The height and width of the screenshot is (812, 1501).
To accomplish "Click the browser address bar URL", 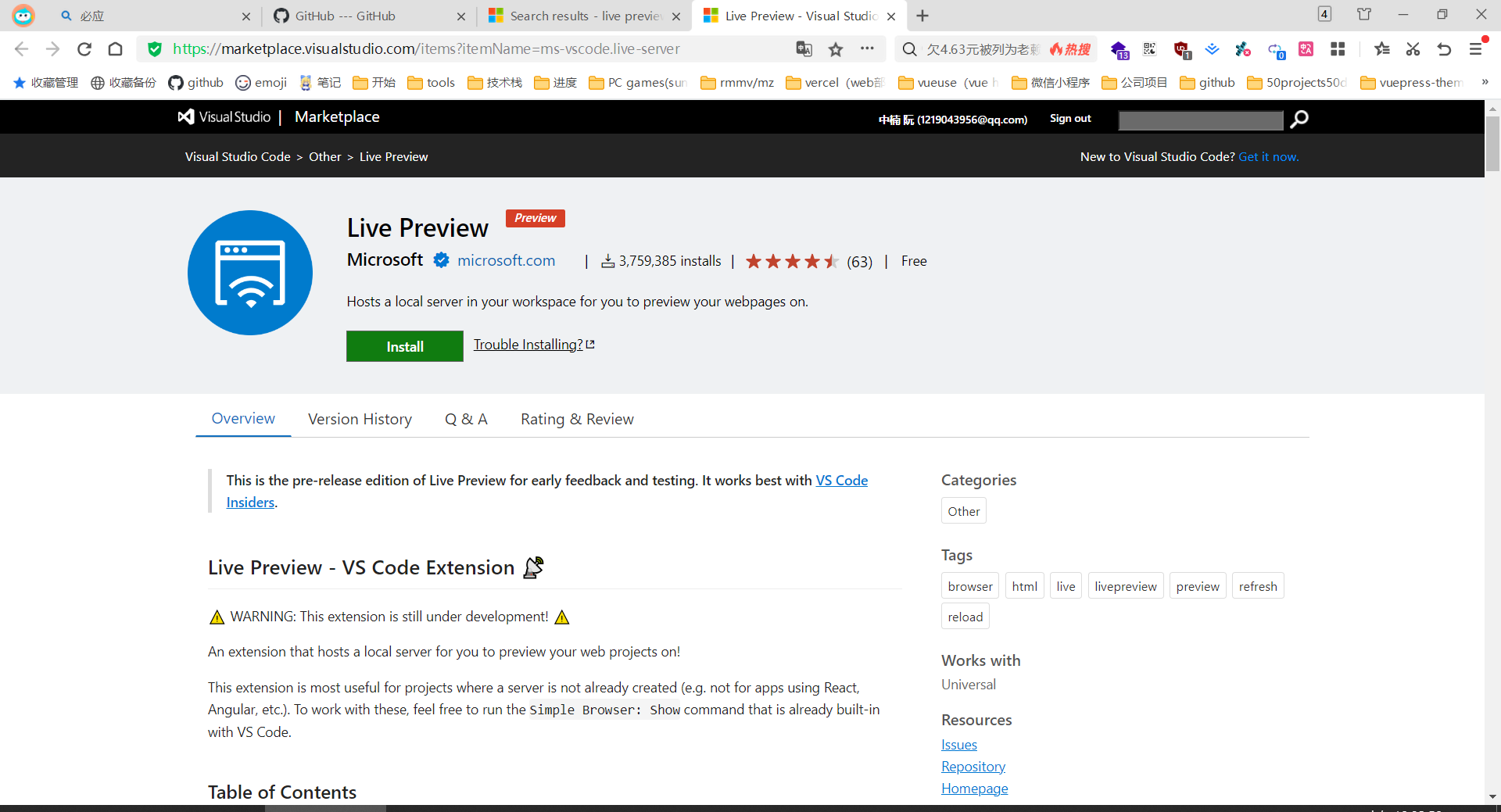I will click(426, 49).
